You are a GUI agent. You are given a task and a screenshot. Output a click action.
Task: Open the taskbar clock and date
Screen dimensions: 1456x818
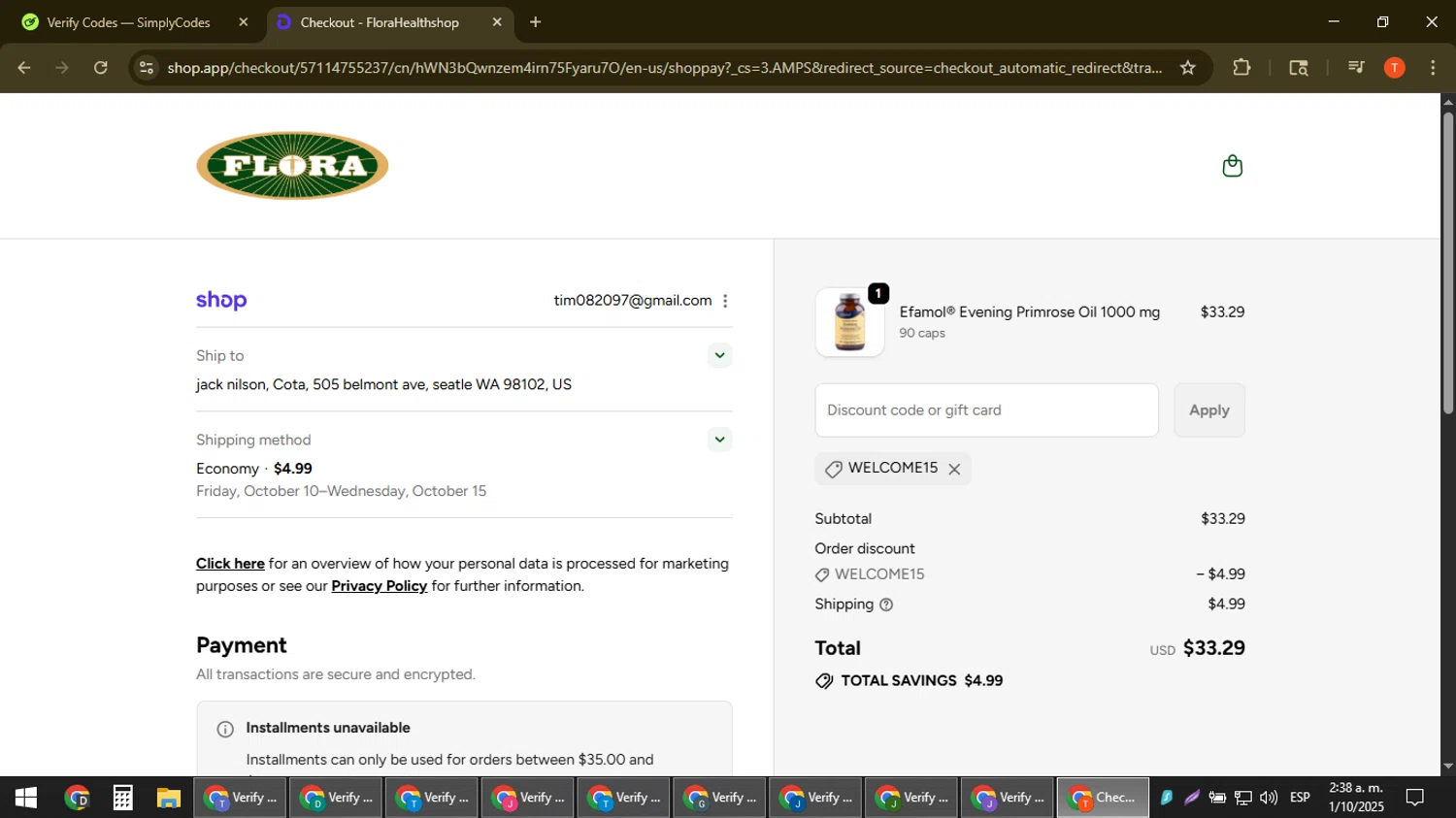pyautogui.click(x=1356, y=798)
